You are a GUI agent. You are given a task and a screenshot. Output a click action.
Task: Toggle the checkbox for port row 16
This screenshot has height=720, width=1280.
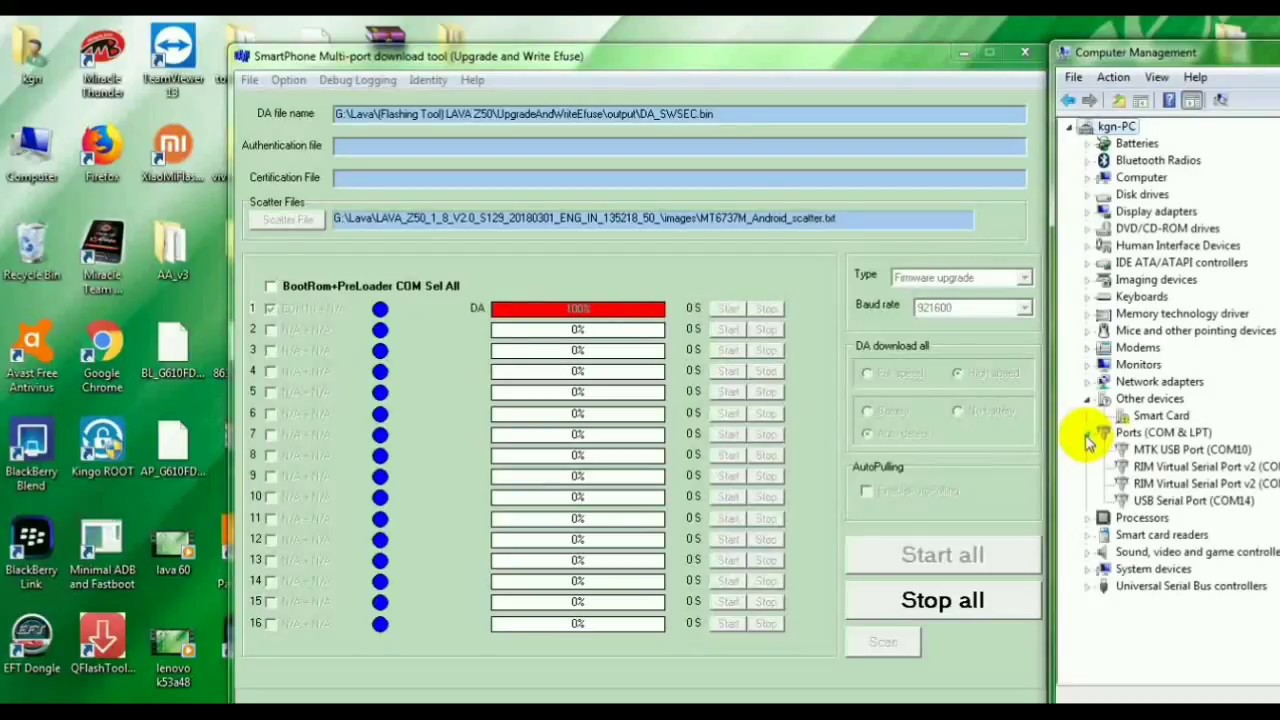click(x=270, y=623)
